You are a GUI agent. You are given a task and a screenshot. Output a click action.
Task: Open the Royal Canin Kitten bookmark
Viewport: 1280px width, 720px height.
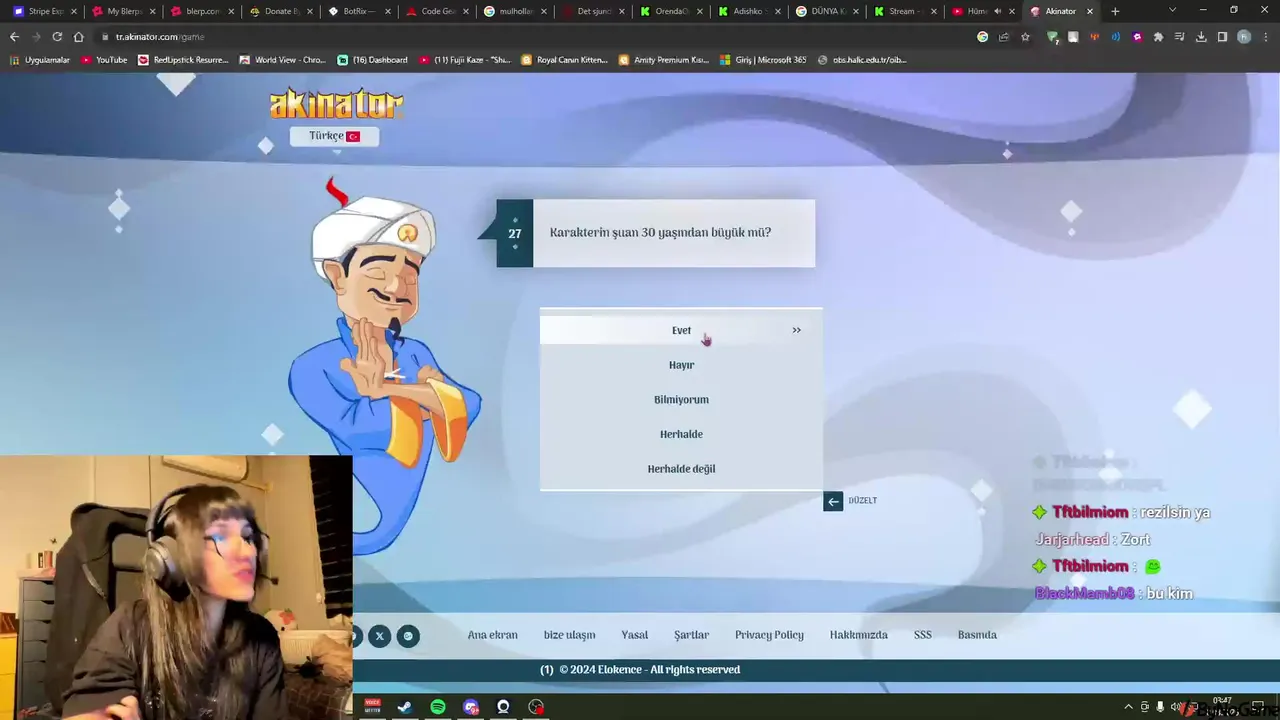click(x=564, y=60)
